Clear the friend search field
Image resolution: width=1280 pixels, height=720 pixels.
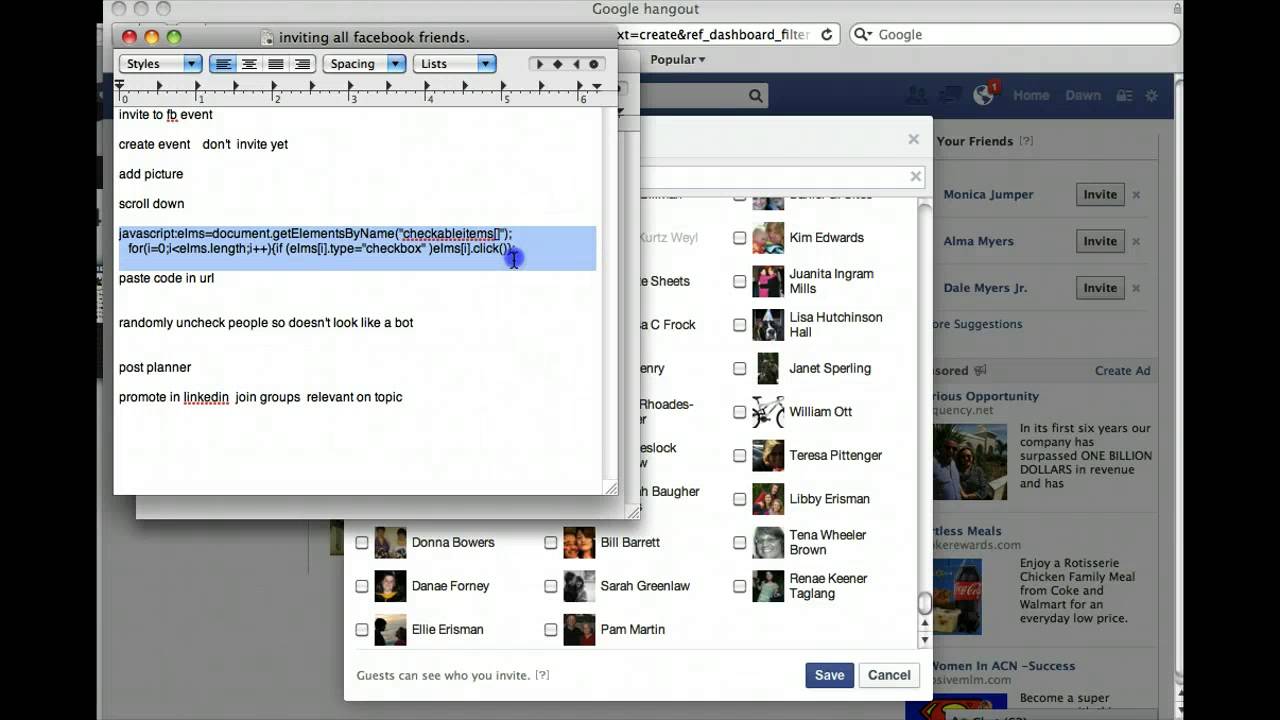pyautogui.click(x=915, y=176)
